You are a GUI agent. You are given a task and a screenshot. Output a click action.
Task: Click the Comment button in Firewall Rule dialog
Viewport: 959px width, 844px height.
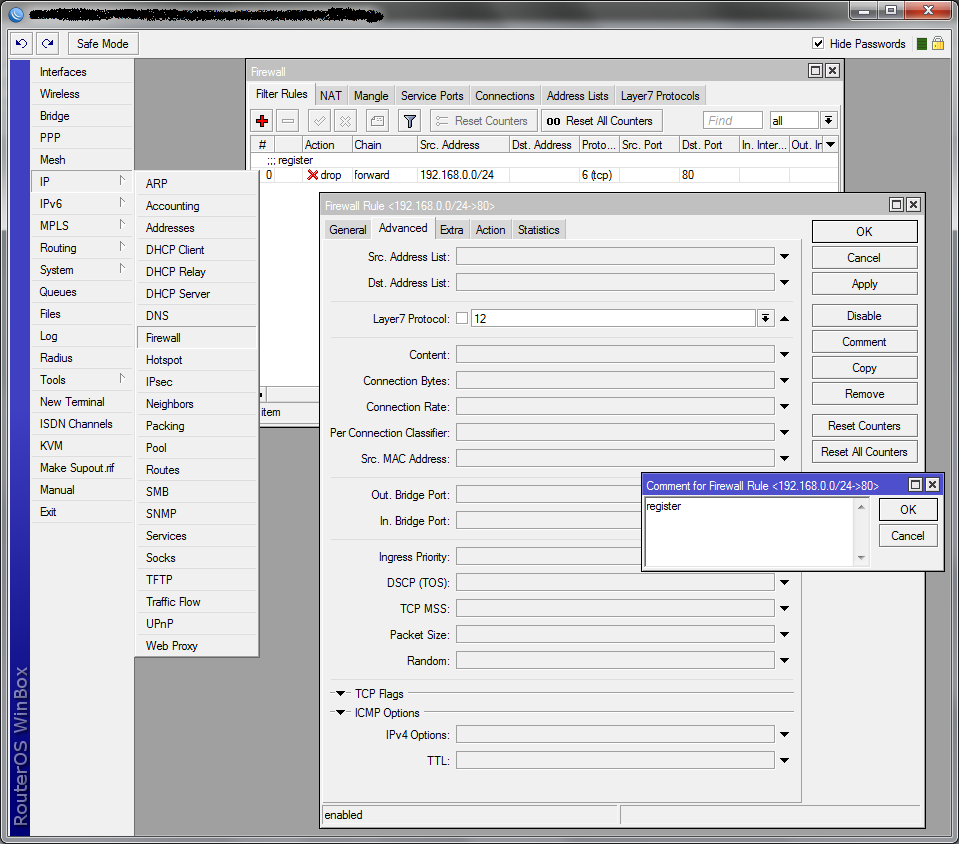tap(864, 342)
